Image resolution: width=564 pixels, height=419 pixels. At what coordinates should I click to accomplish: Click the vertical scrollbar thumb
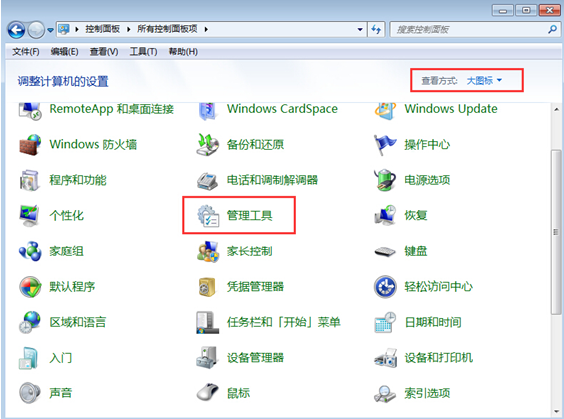click(x=556, y=232)
